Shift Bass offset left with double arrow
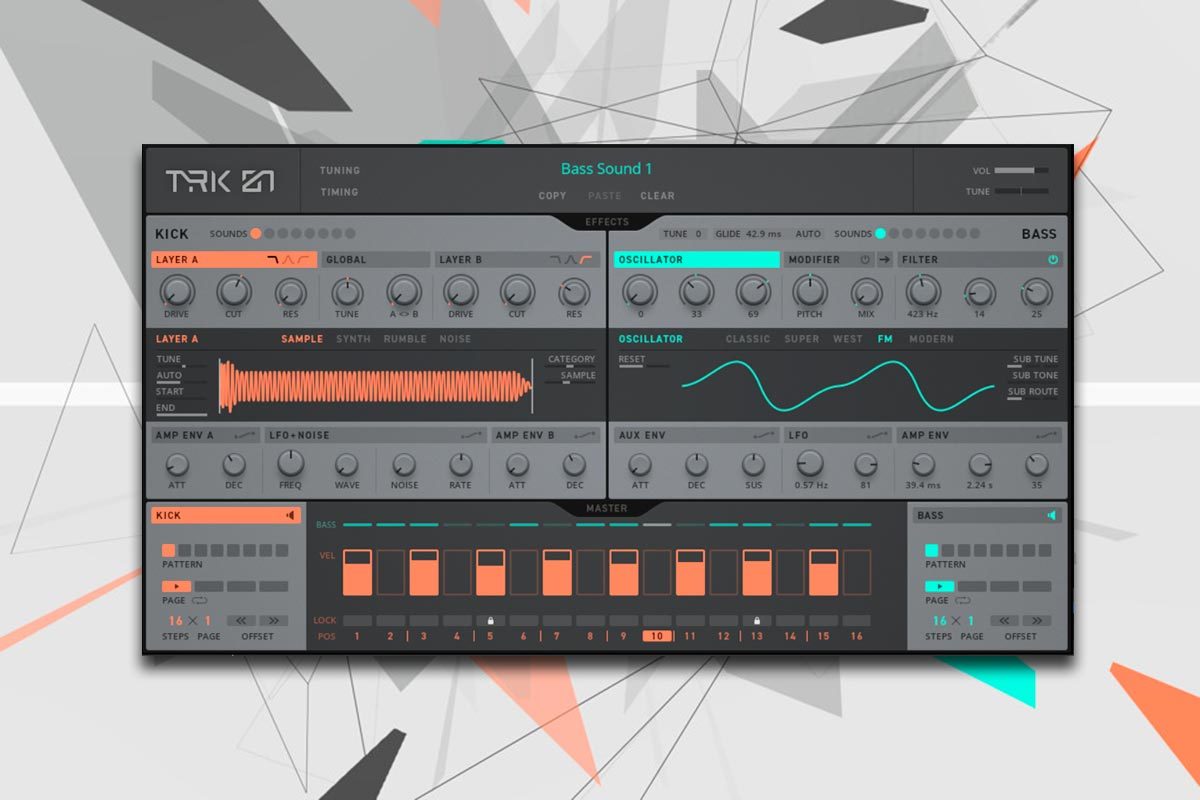Image resolution: width=1200 pixels, height=800 pixels. tap(1005, 621)
